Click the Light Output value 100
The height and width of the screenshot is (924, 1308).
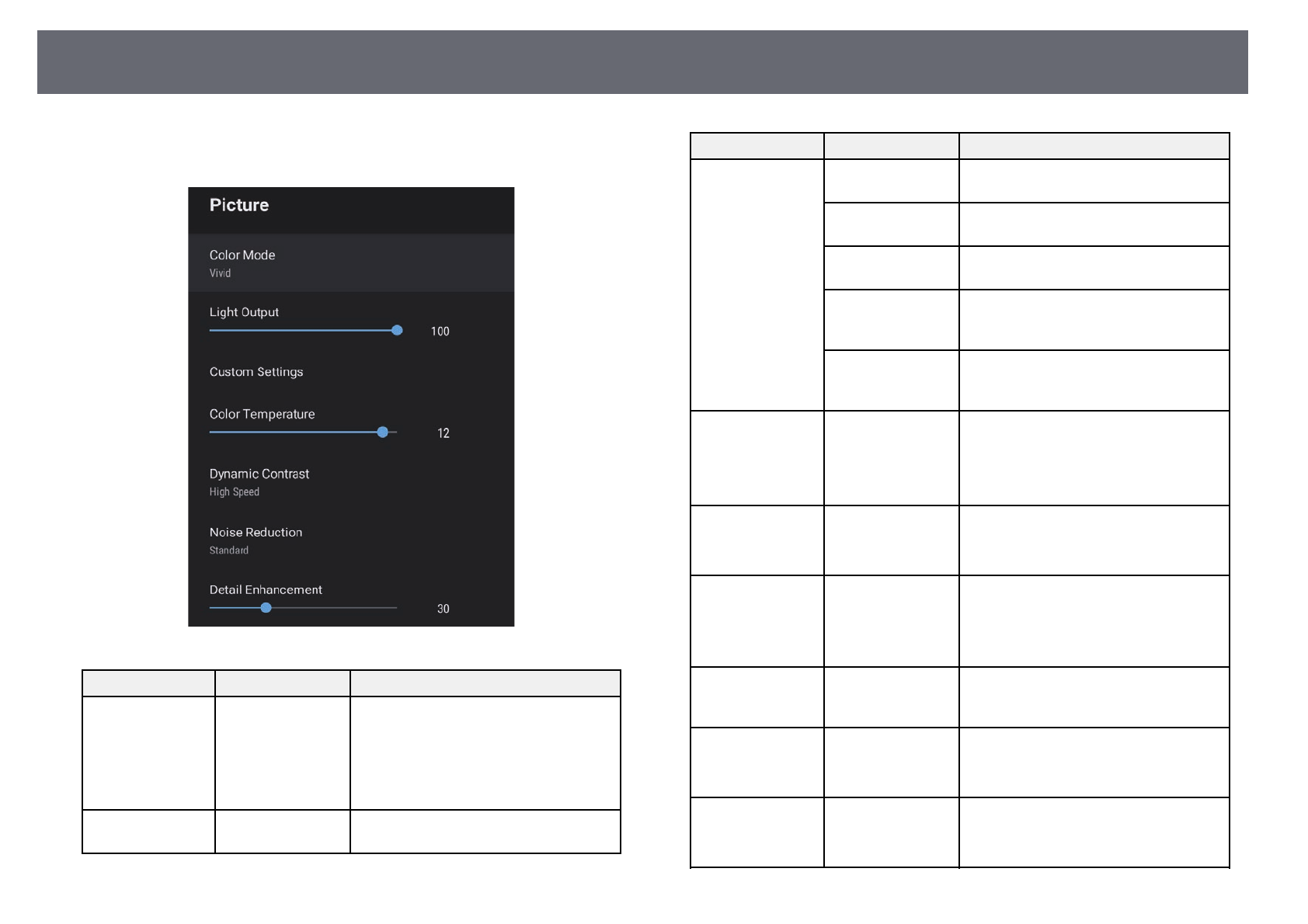pos(440,332)
